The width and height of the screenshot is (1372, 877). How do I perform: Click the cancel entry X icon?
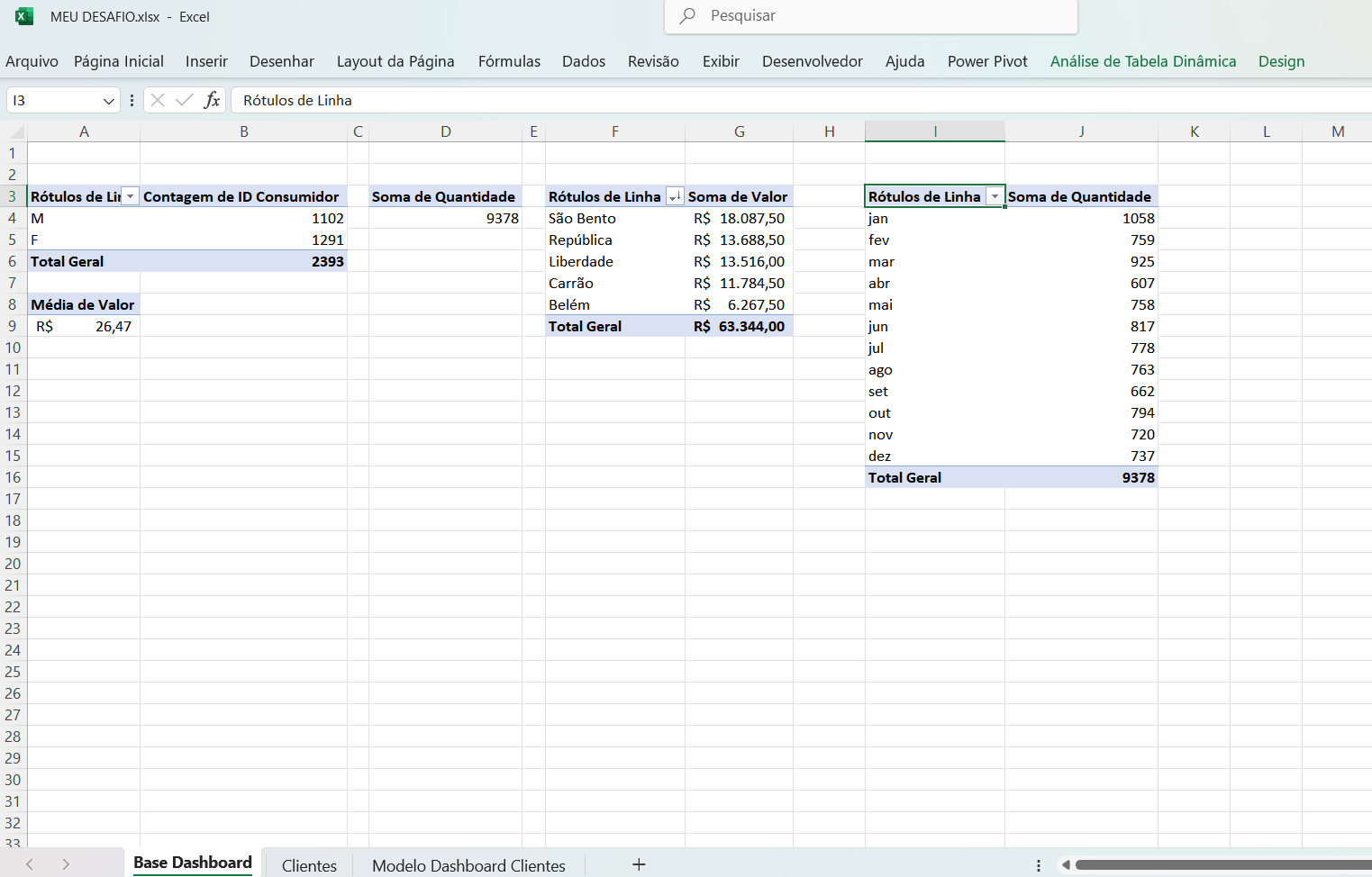(158, 100)
